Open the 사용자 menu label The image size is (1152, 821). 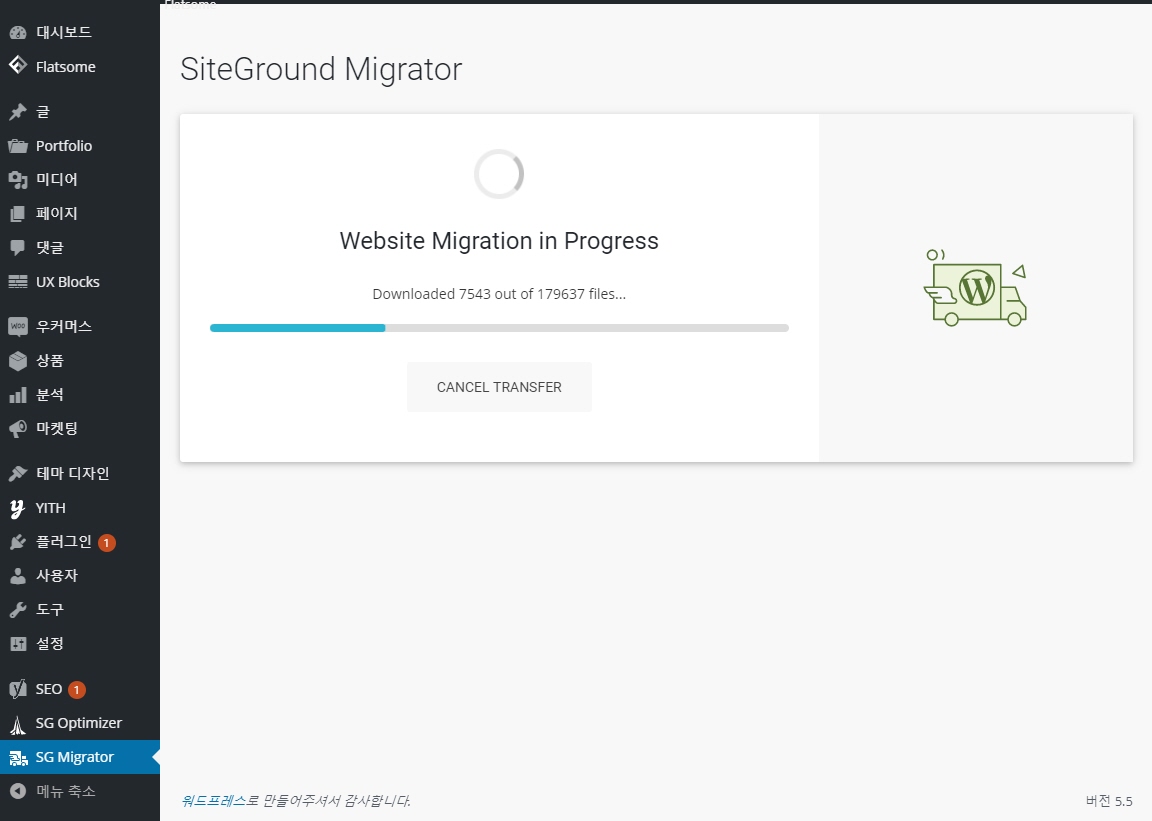(x=57, y=576)
